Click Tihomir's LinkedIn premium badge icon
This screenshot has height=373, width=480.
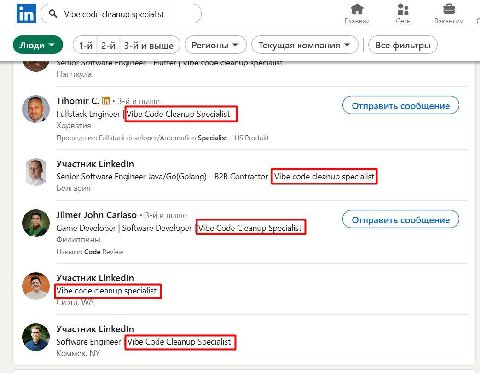106,100
